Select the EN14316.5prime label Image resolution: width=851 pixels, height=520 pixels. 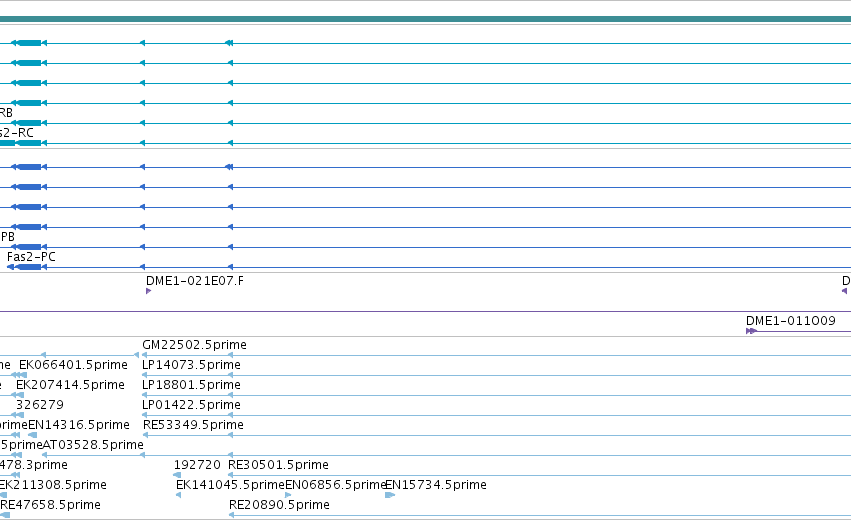(79, 424)
